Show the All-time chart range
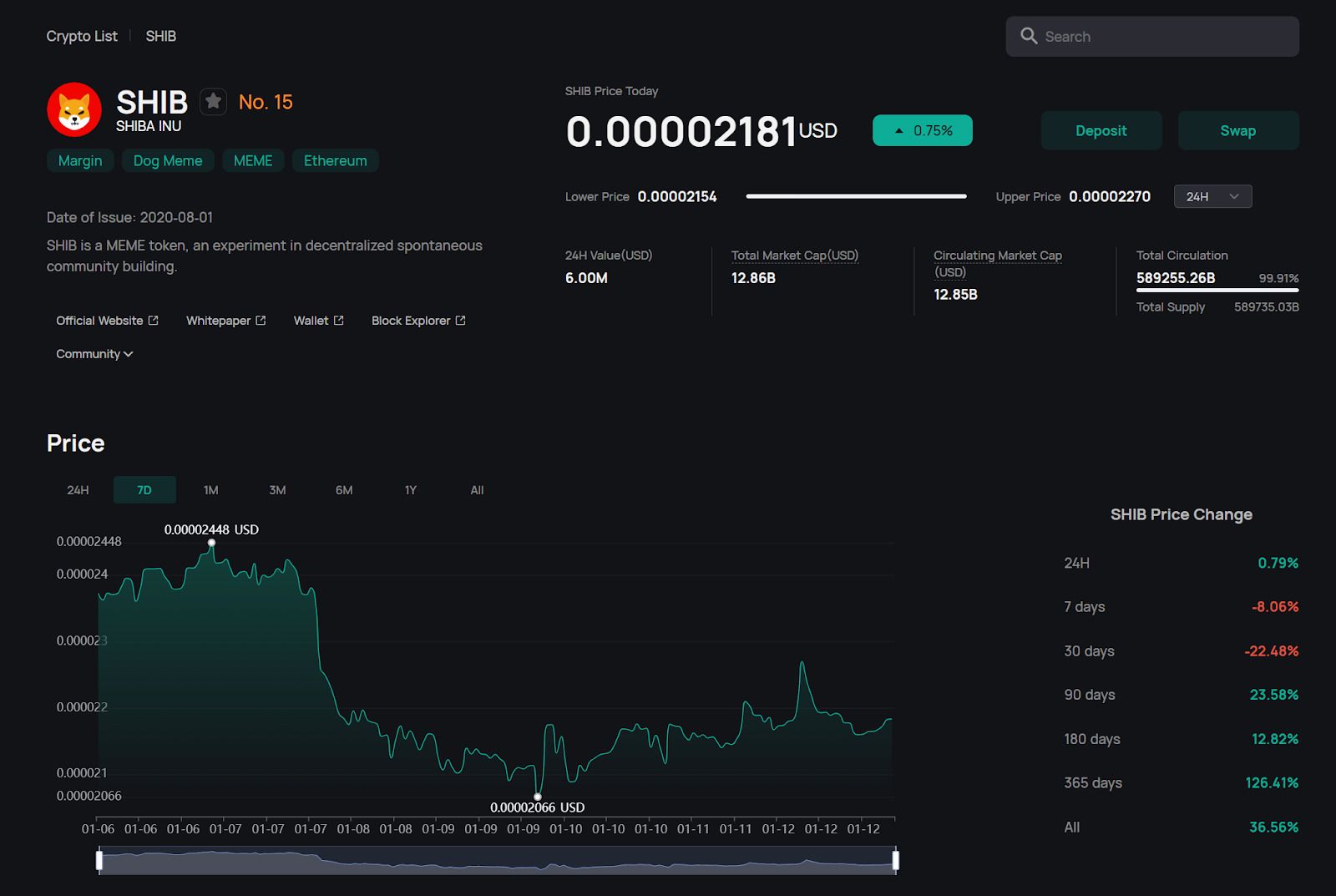The image size is (1336, 896). point(477,490)
